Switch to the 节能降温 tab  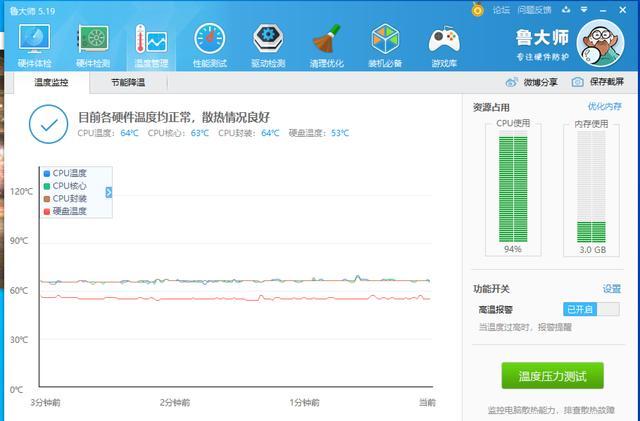coord(128,82)
